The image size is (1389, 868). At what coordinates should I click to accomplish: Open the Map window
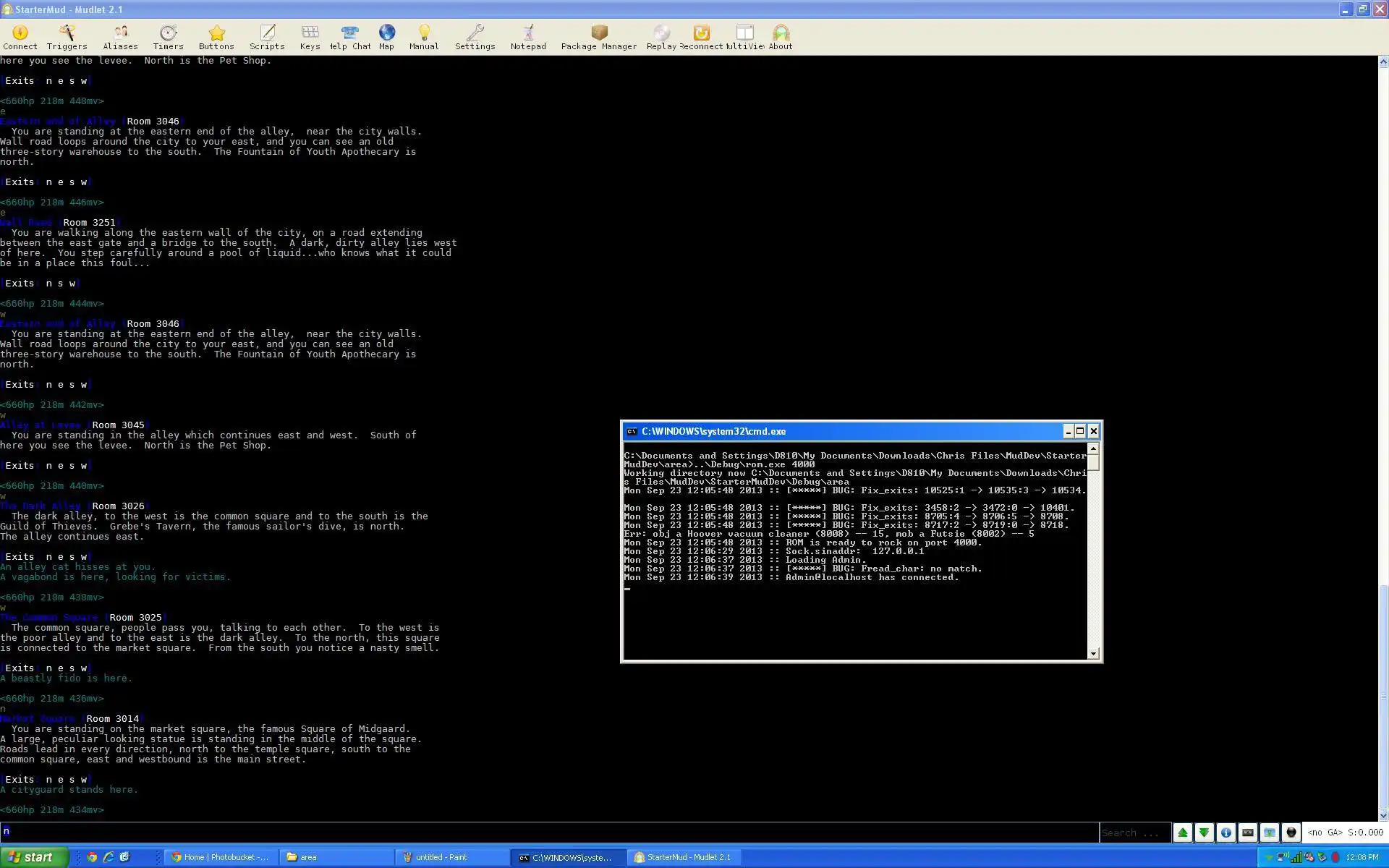(386, 37)
